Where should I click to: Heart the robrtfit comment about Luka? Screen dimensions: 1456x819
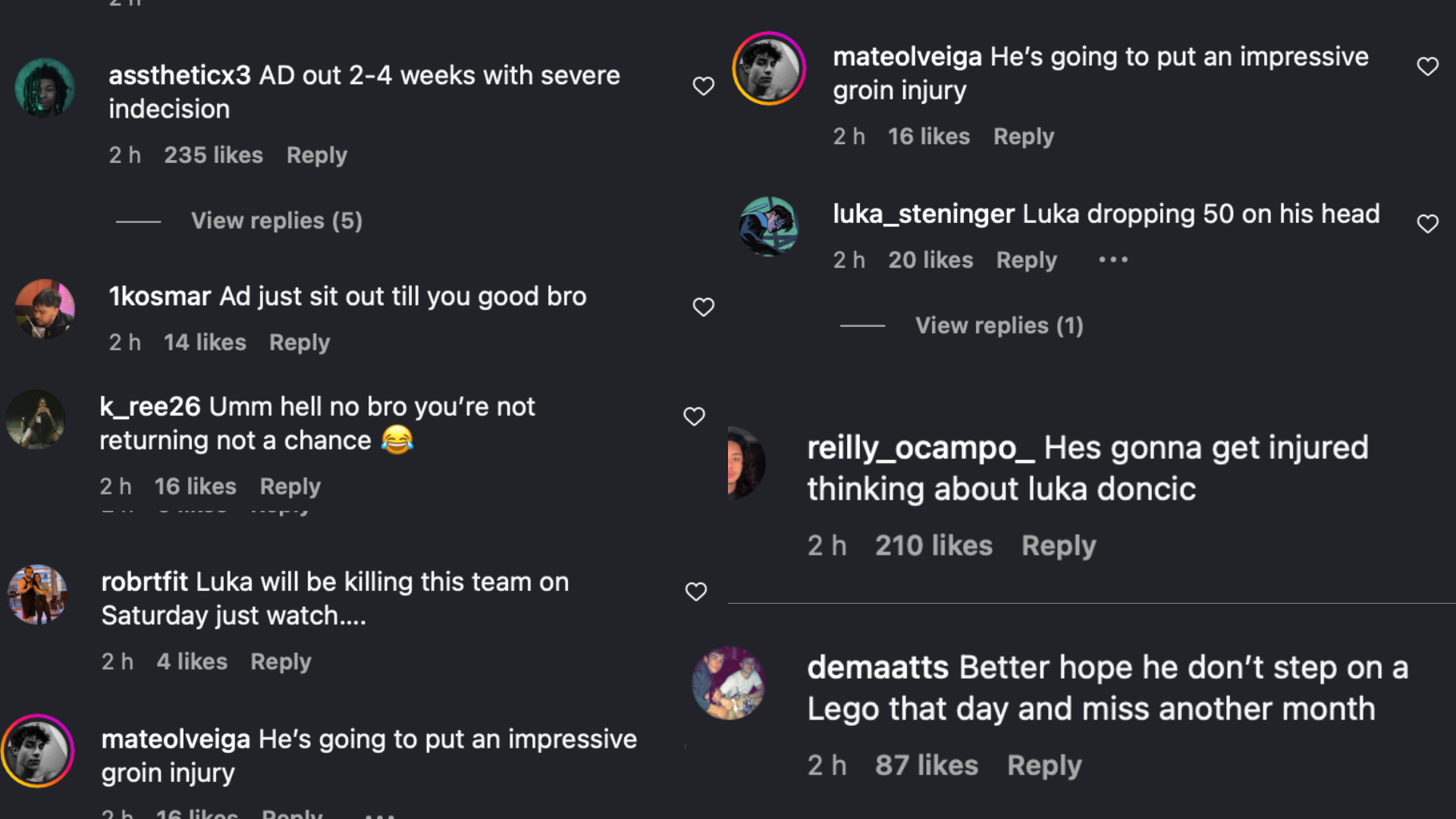[695, 591]
